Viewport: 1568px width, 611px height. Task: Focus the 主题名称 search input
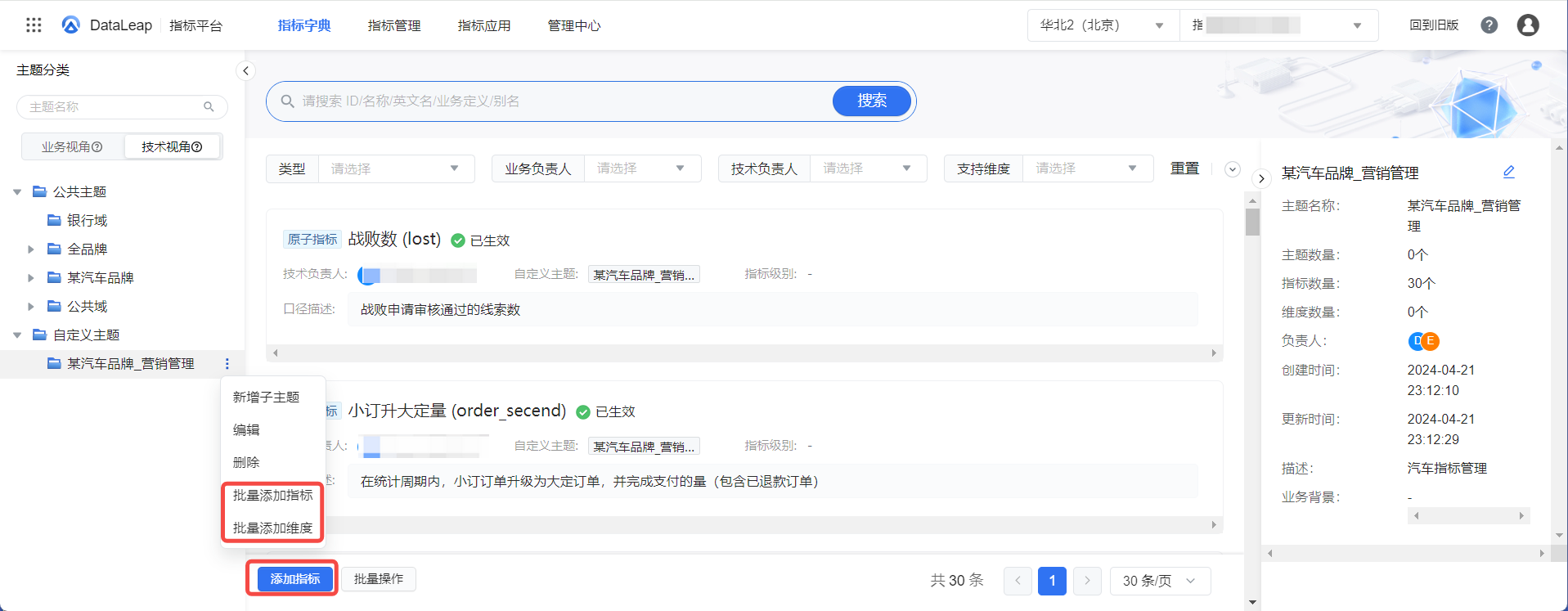(122, 107)
